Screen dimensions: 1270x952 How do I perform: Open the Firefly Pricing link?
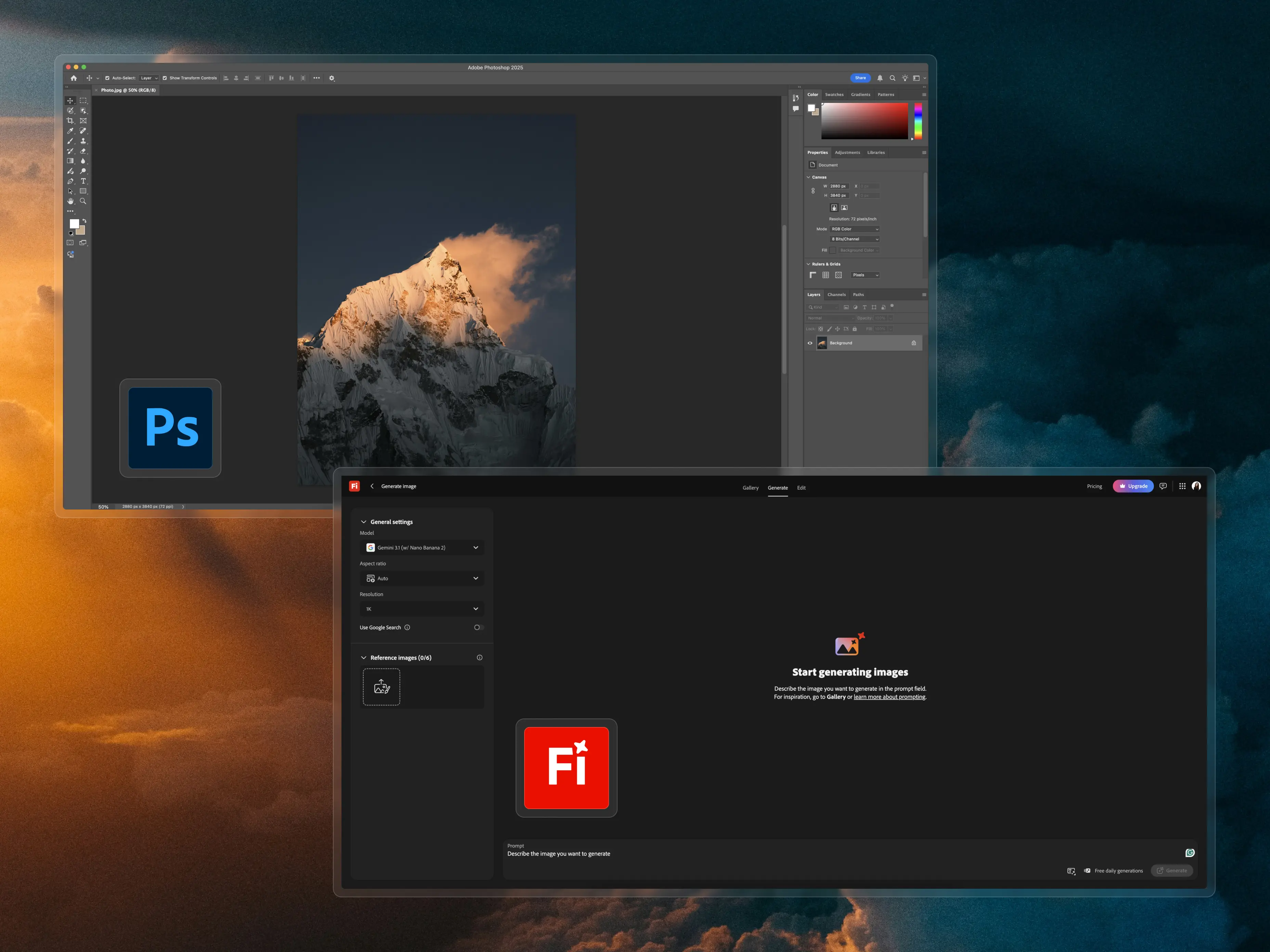click(1094, 486)
